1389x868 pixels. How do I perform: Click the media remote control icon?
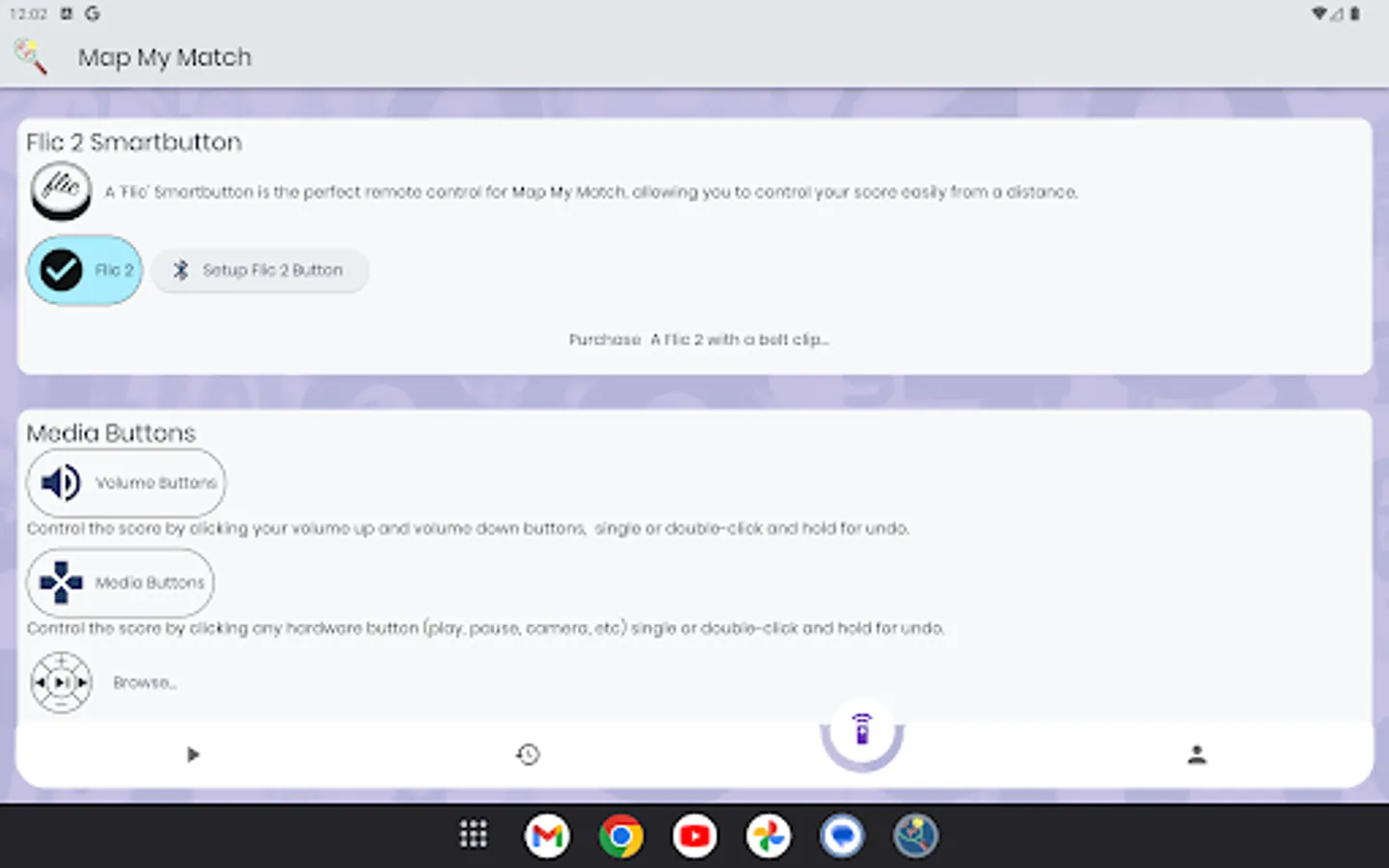[x=61, y=682]
